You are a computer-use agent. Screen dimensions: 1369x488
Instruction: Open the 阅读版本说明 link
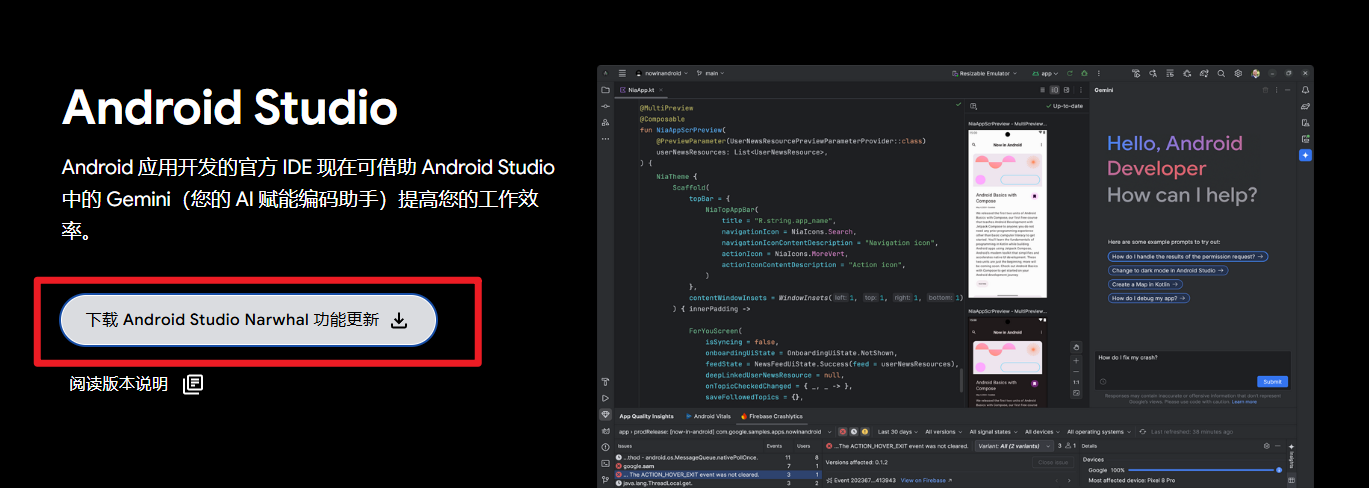click(x=119, y=384)
